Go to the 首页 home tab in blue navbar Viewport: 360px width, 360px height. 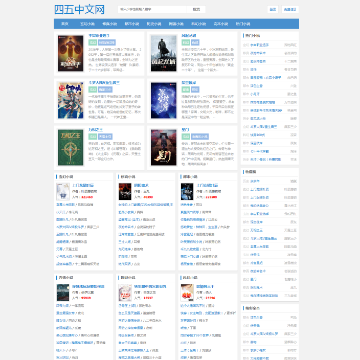pos(65,24)
